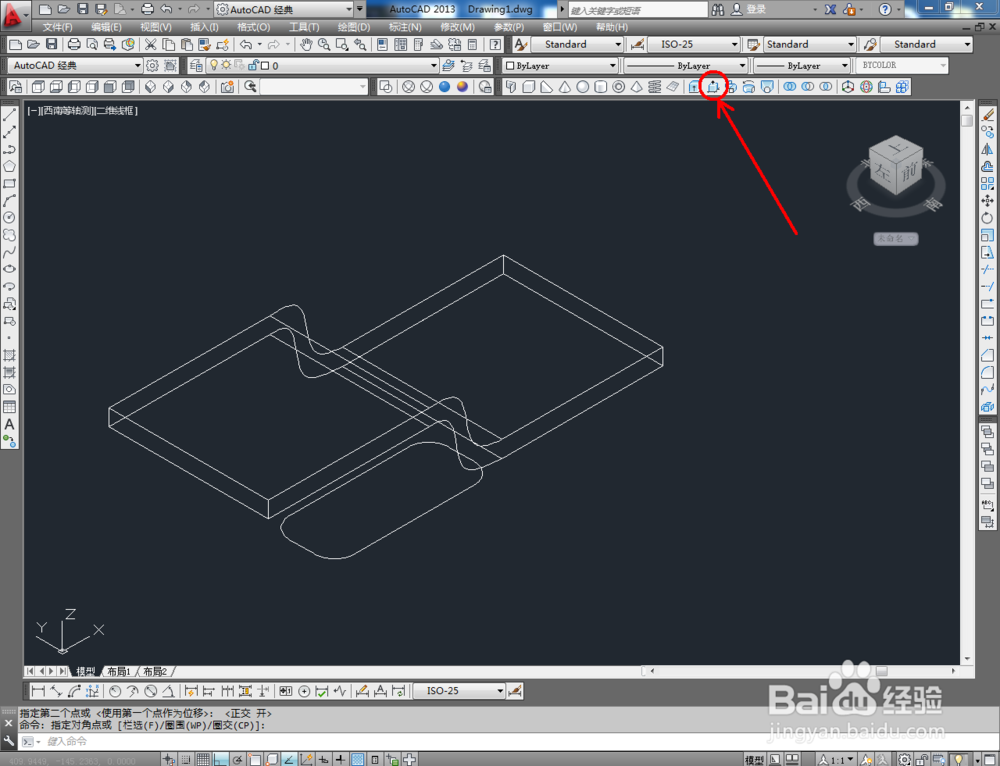Open the 文件(F) menu
1000x766 pixels.
coord(57,27)
